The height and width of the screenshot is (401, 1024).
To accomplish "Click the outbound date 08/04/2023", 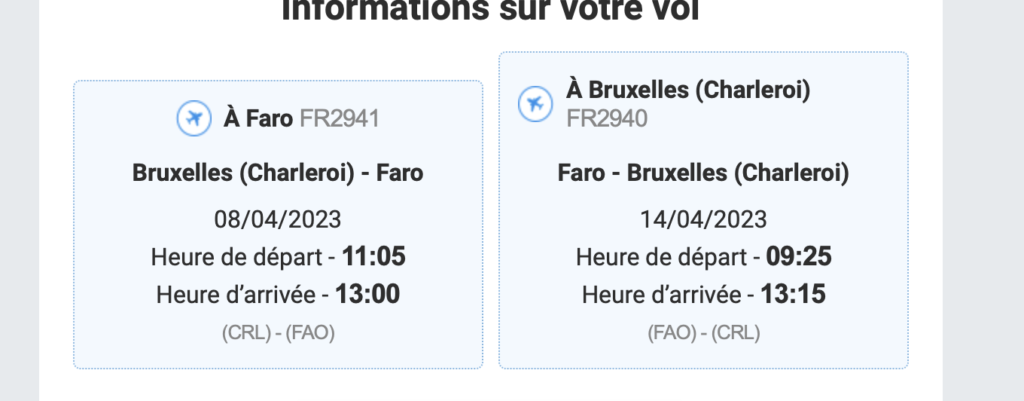I will tap(278, 219).
